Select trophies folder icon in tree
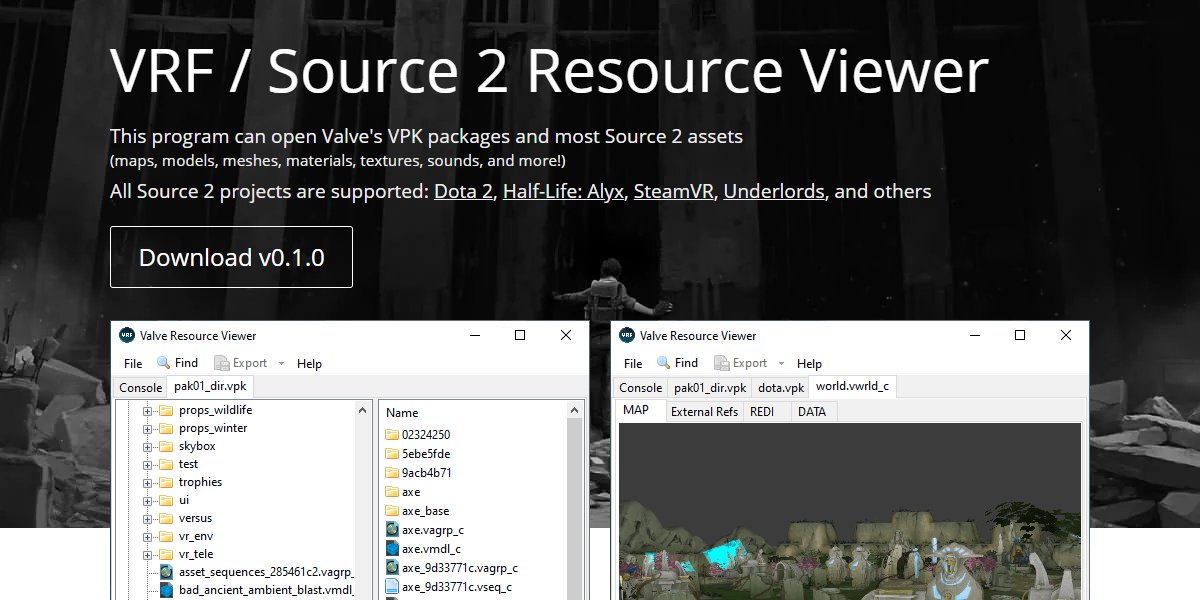Image resolution: width=1200 pixels, height=600 pixels. (166, 482)
